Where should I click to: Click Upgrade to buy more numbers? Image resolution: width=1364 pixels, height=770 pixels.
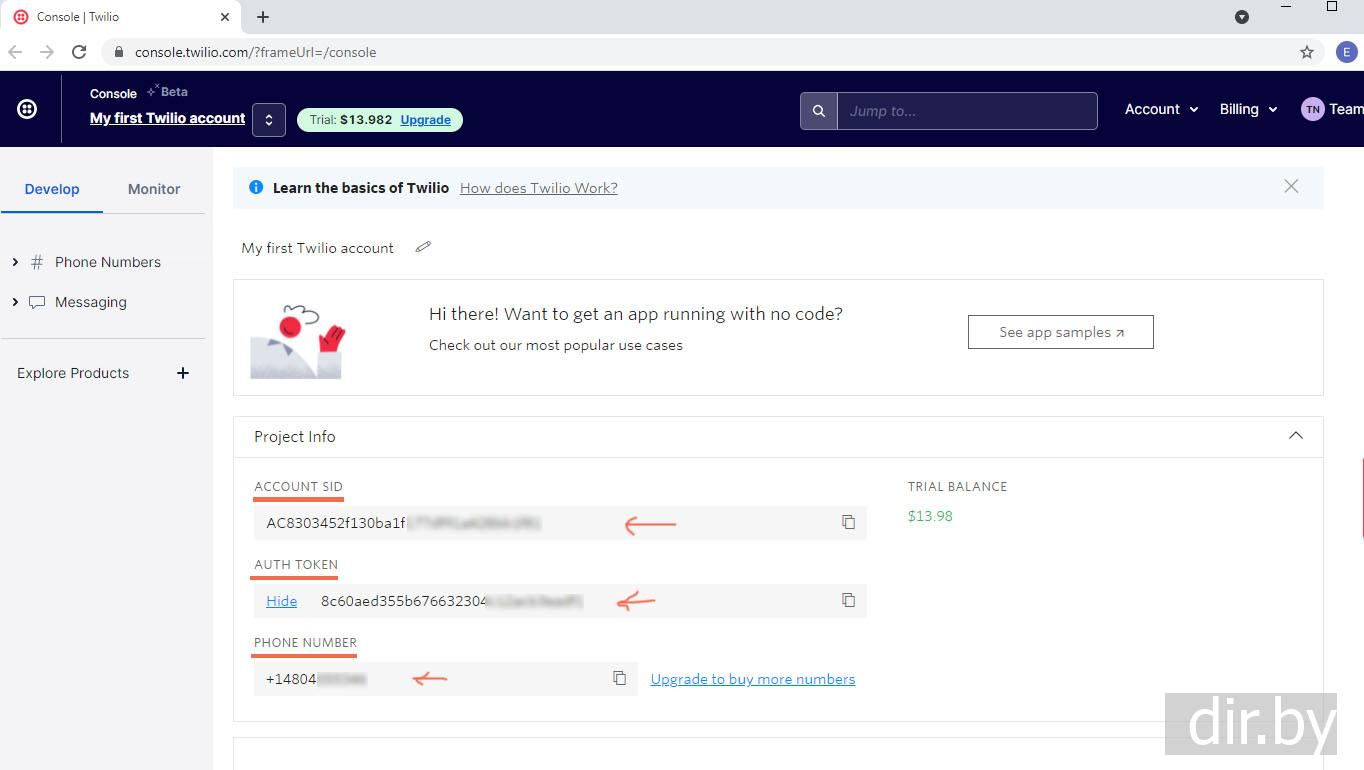coord(753,679)
